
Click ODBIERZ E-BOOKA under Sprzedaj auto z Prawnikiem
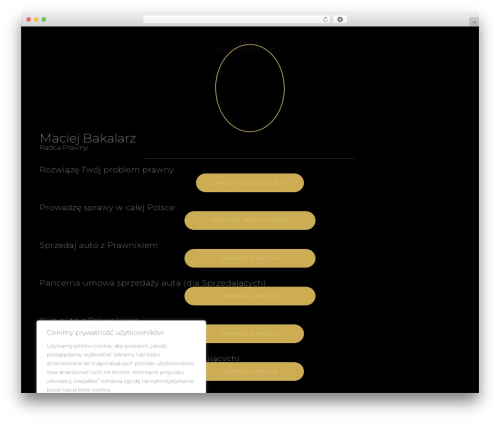coord(250,258)
